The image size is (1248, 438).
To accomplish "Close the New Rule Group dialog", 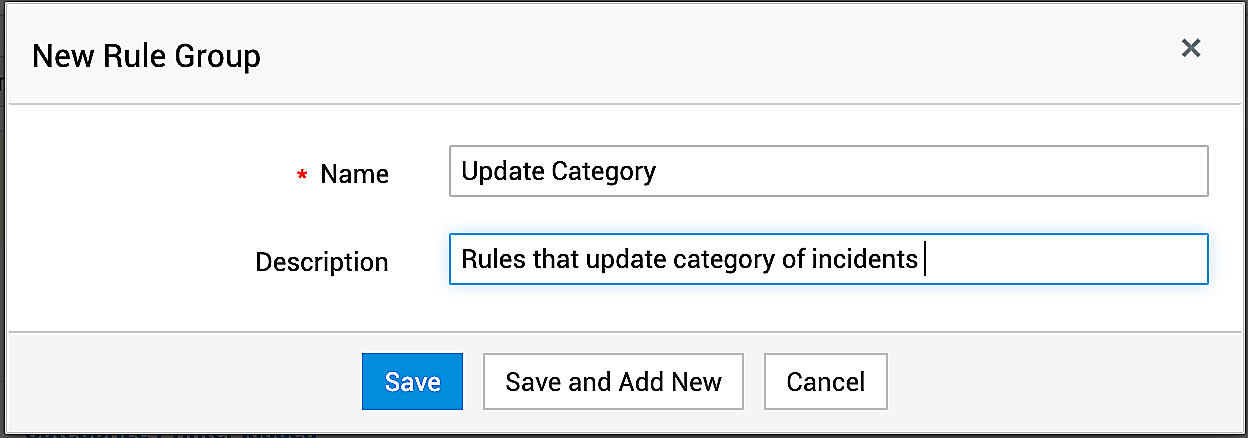I will coord(1190,48).
